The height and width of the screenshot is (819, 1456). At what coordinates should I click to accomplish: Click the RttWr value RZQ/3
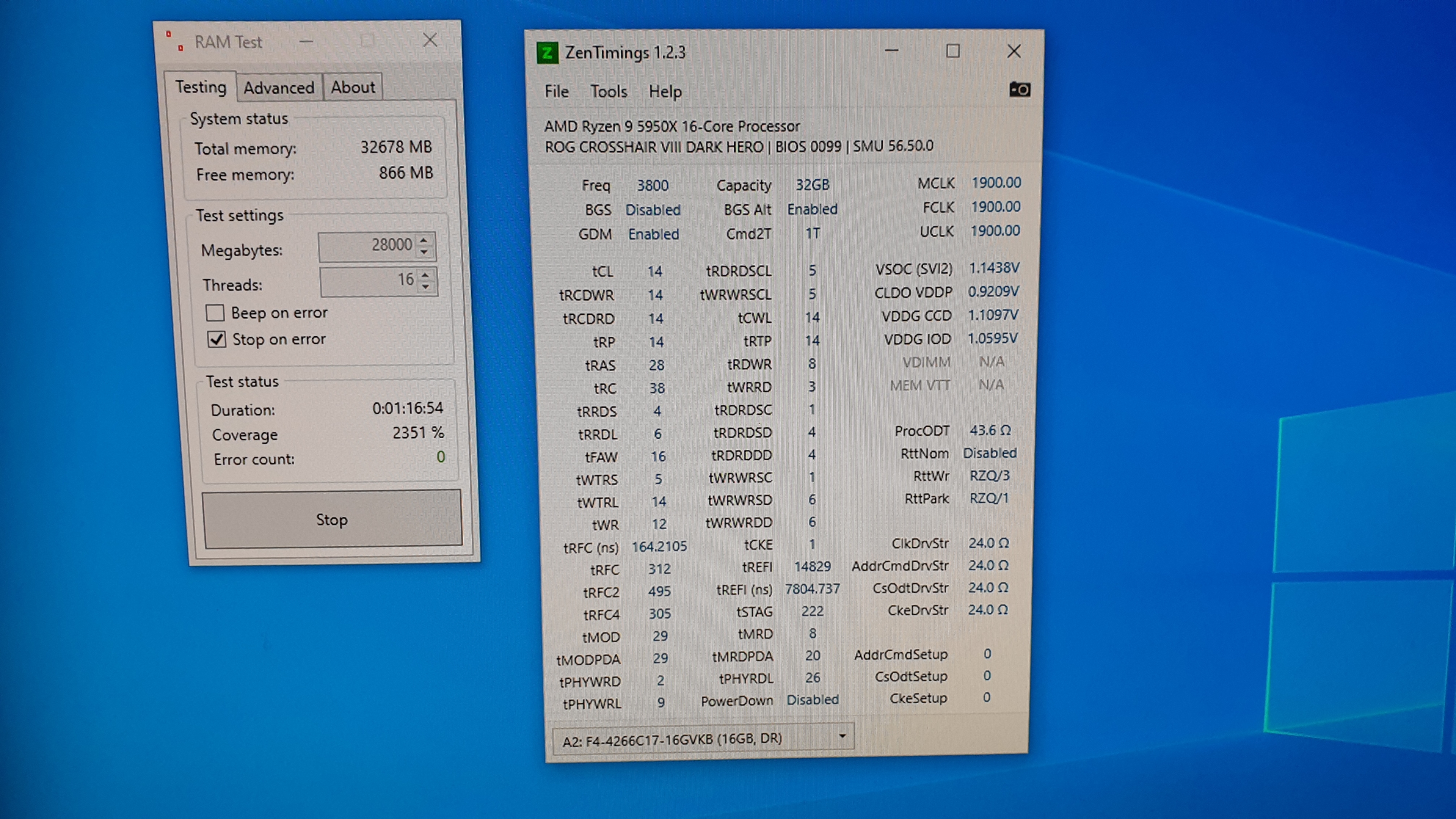point(989,475)
